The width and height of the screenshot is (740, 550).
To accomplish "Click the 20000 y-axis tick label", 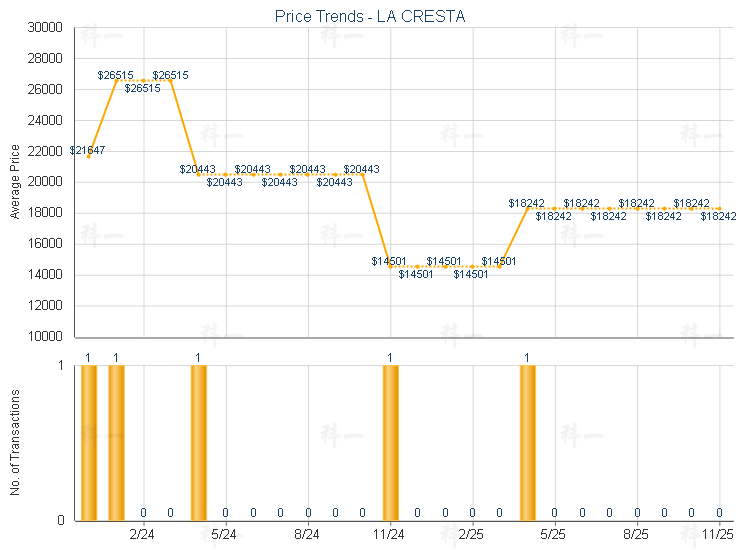I will [x=43, y=182].
